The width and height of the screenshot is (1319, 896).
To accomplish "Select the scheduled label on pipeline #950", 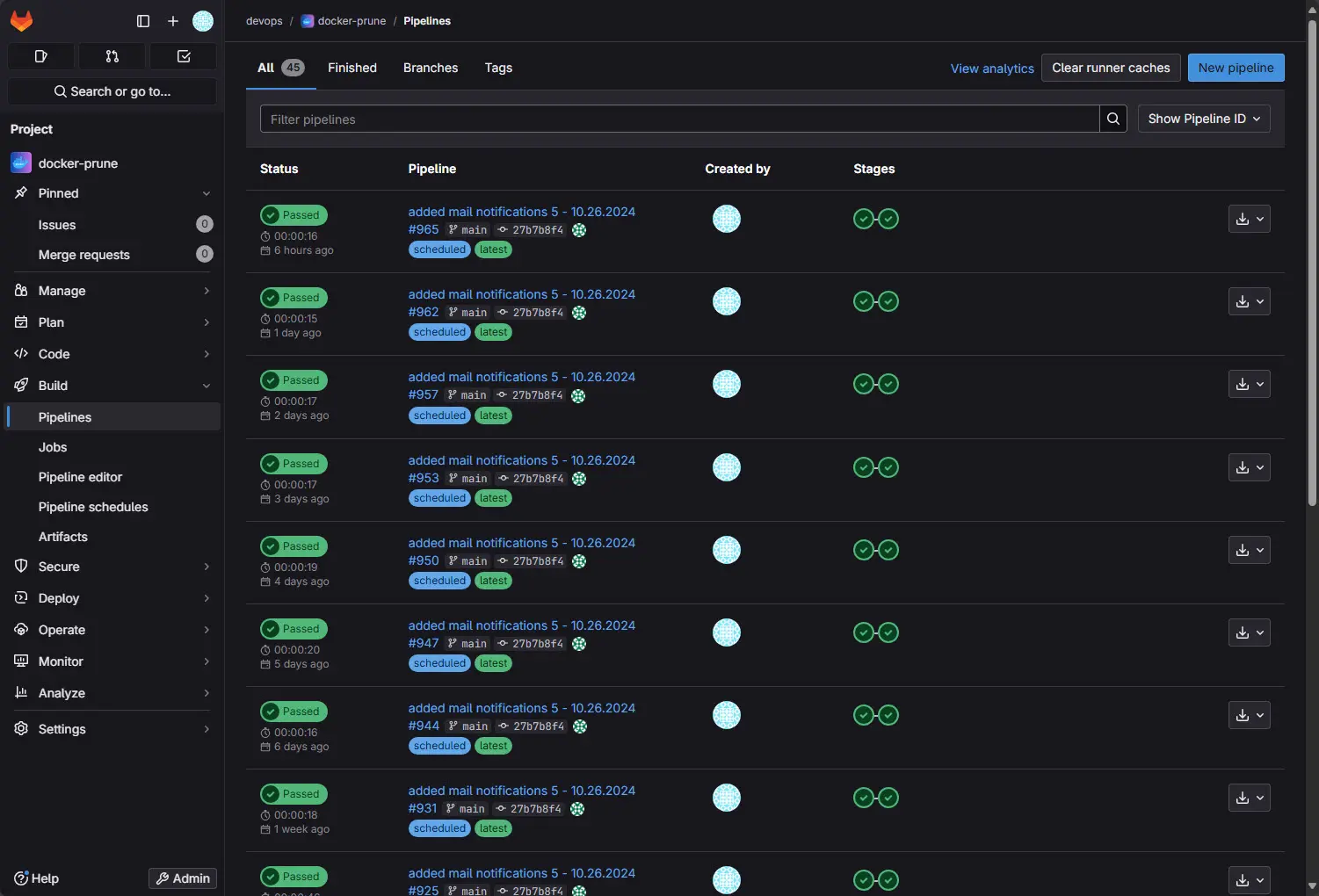I will point(438,581).
